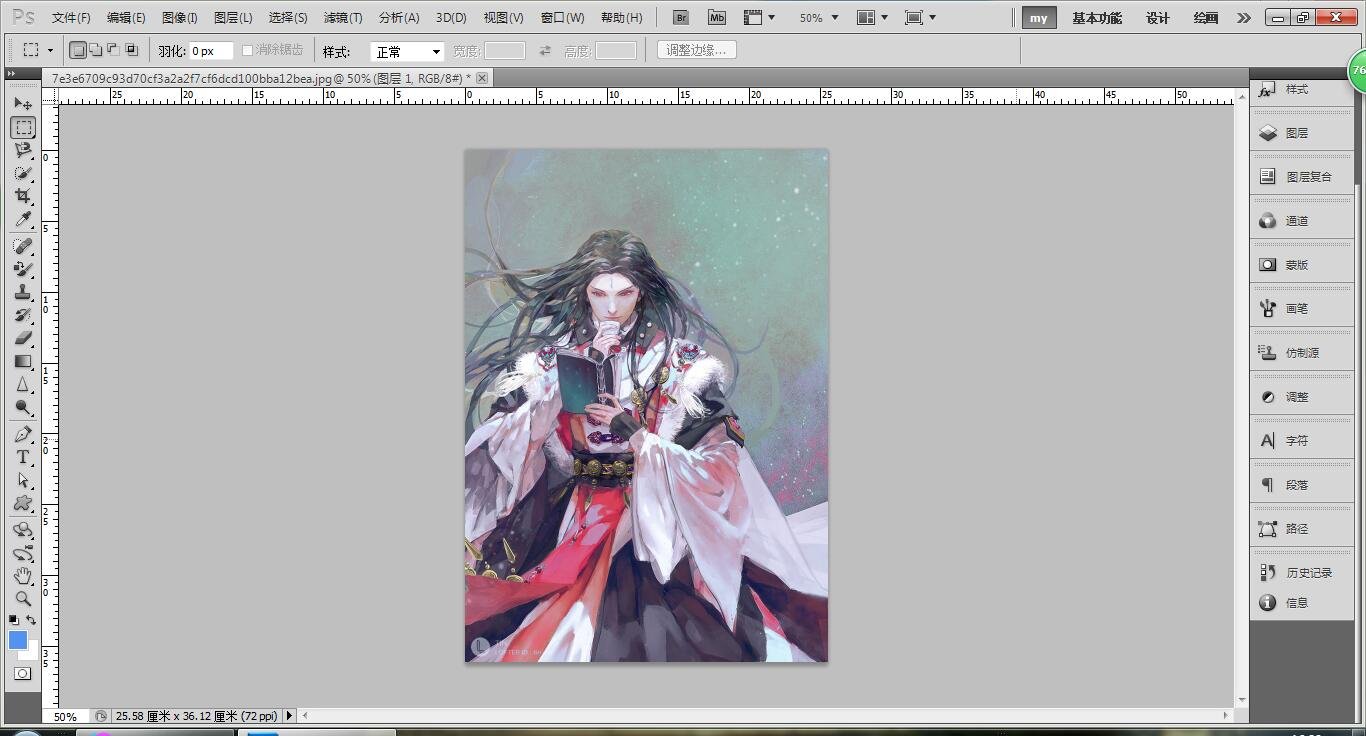Screen dimensions: 1366x736
Task: Click the 羽化 feather input field
Action: (x=211, y=51)
